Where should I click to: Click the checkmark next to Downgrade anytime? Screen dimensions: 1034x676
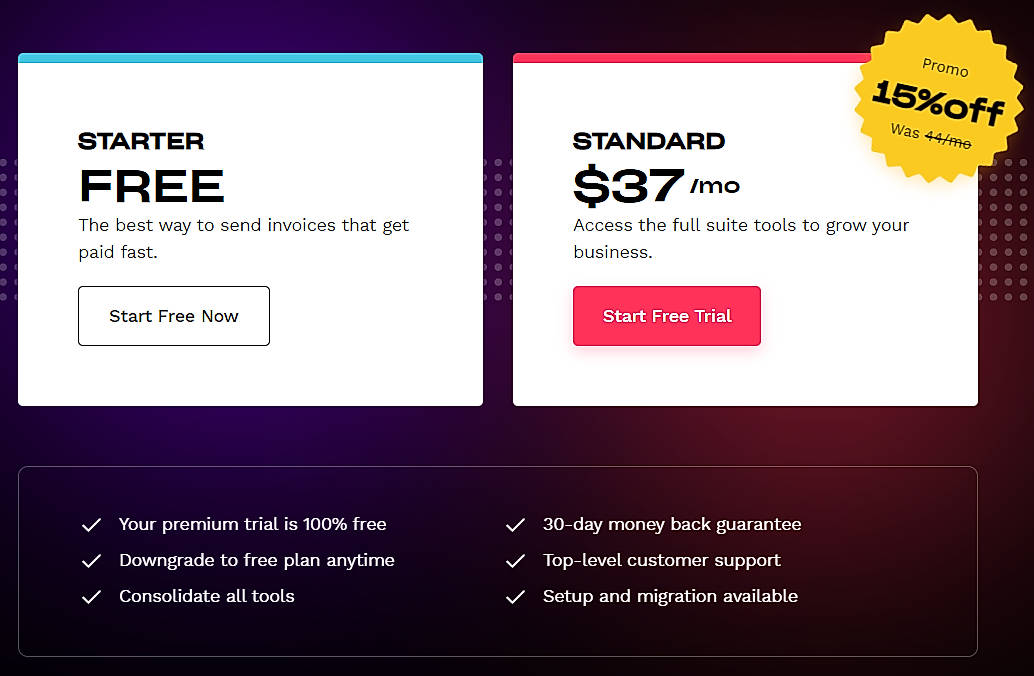pyautogui.click(x=91, y=560)
